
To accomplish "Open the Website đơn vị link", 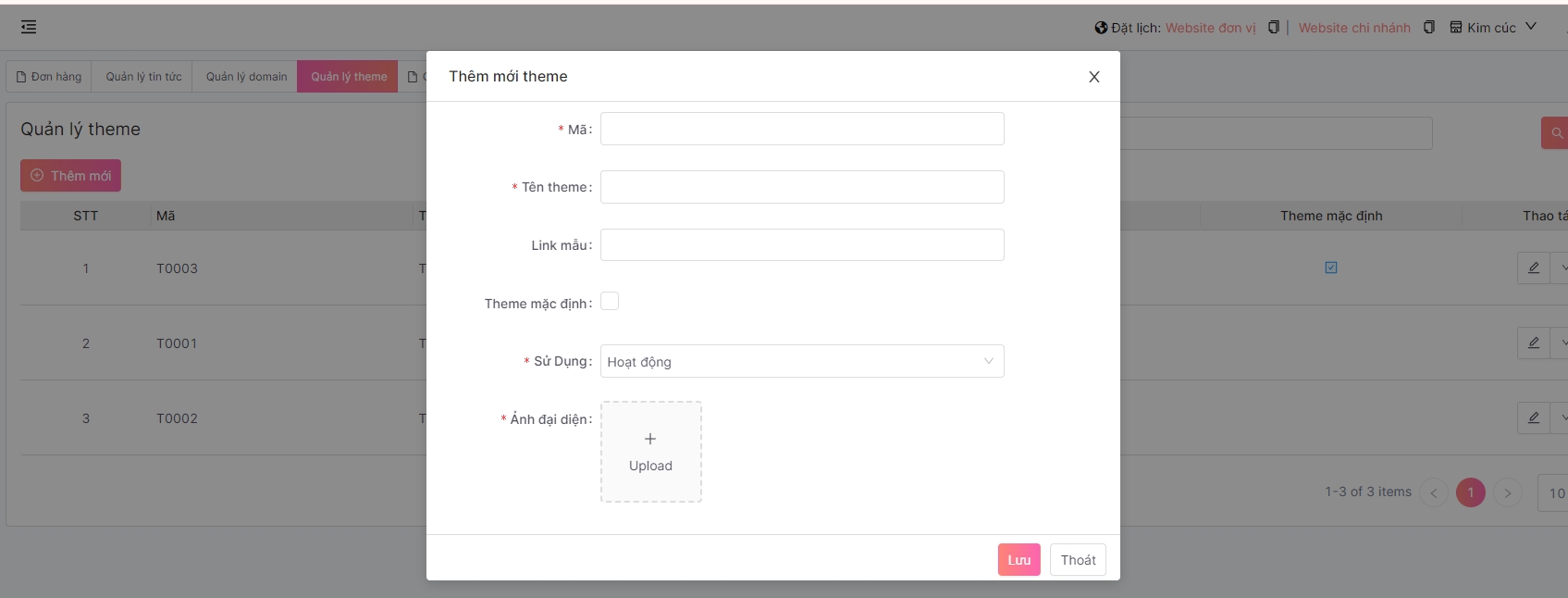I will pos(1210,28).
